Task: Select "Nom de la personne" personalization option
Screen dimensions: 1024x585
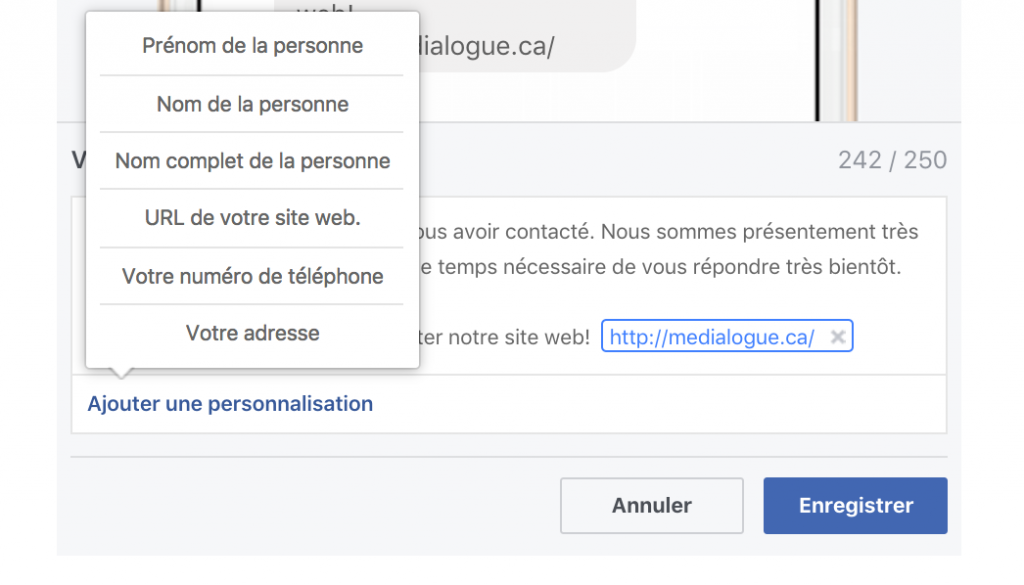Action: (x=250, y=103)
